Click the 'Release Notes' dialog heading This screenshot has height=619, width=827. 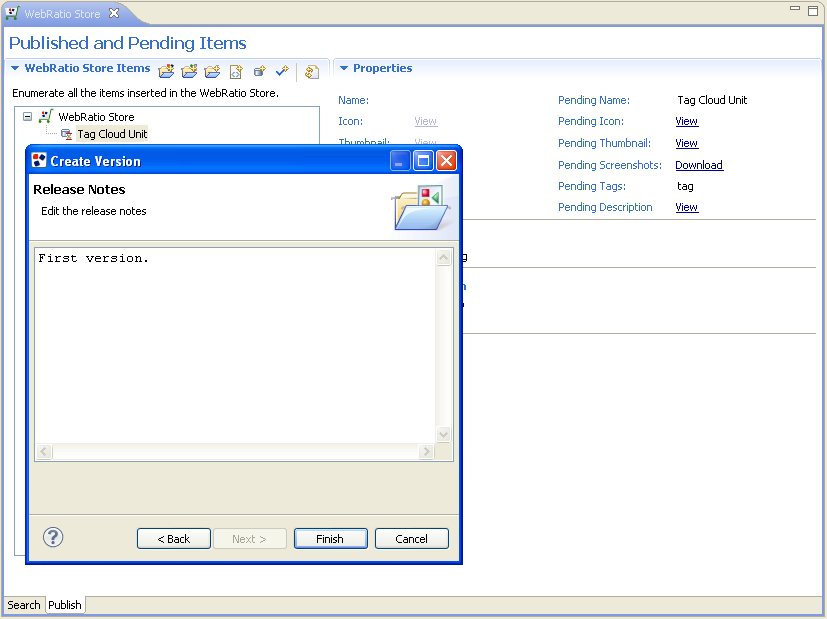coord(79,190)
